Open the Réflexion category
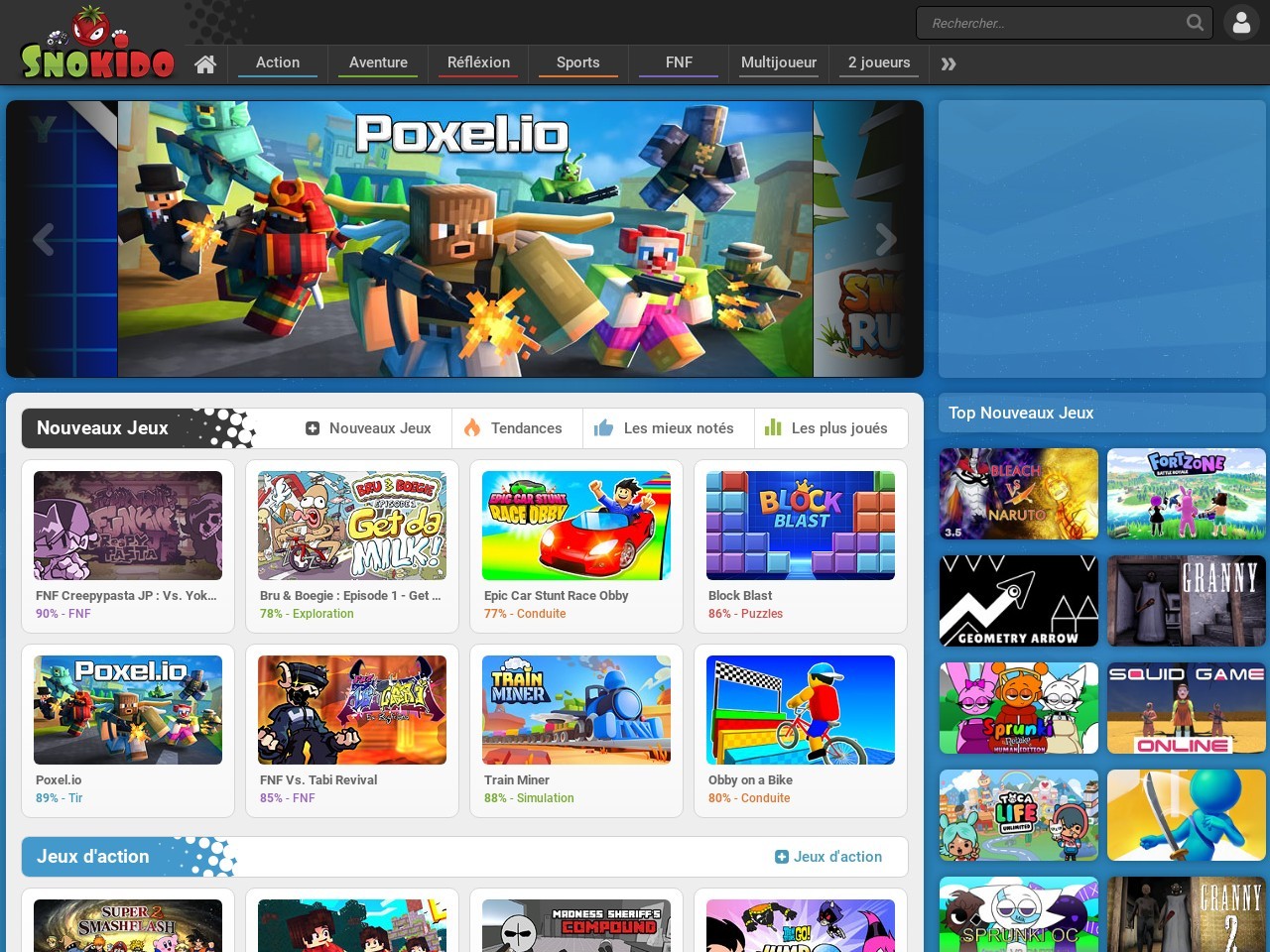 (478, 62)
